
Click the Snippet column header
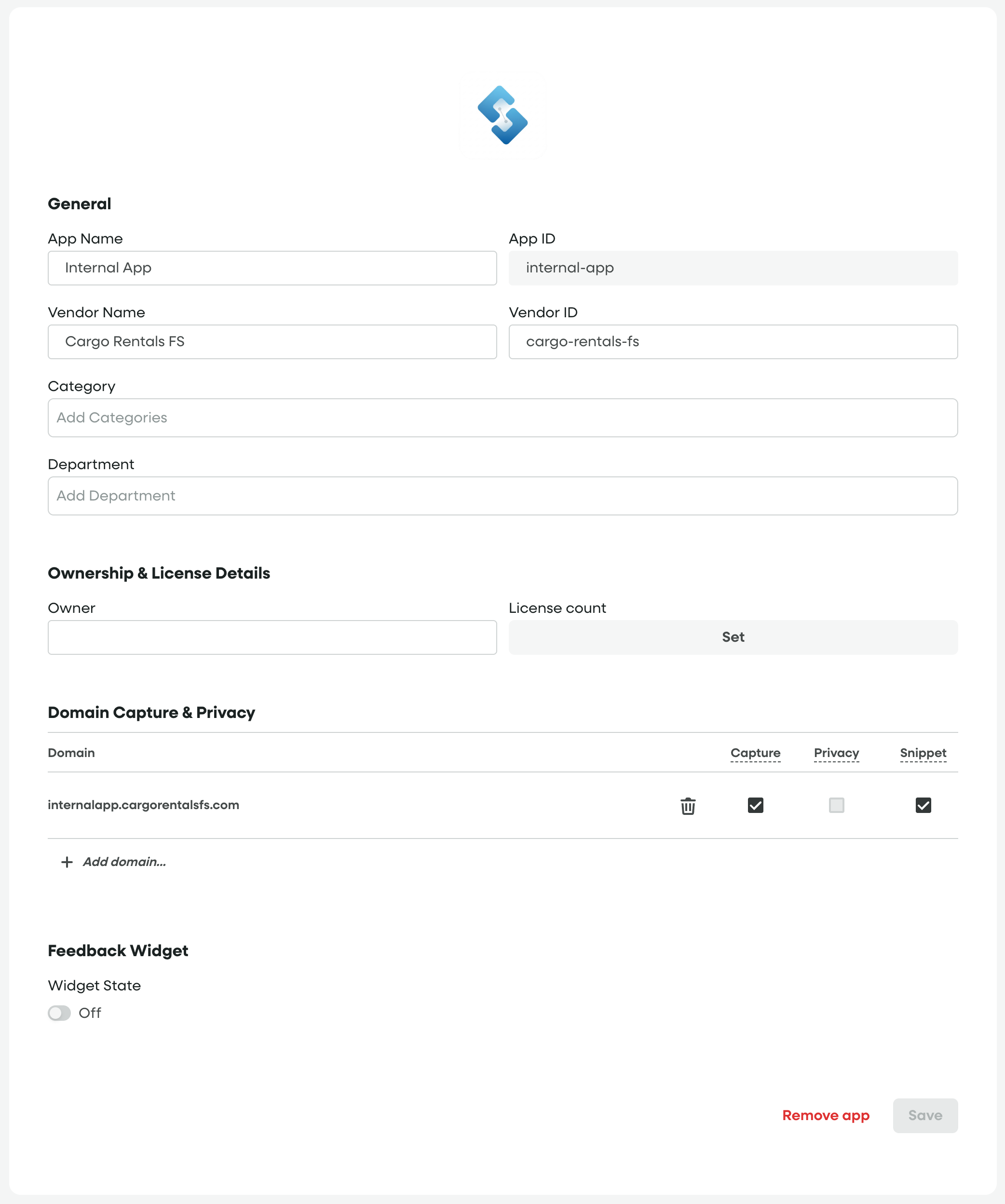point(923,753)
